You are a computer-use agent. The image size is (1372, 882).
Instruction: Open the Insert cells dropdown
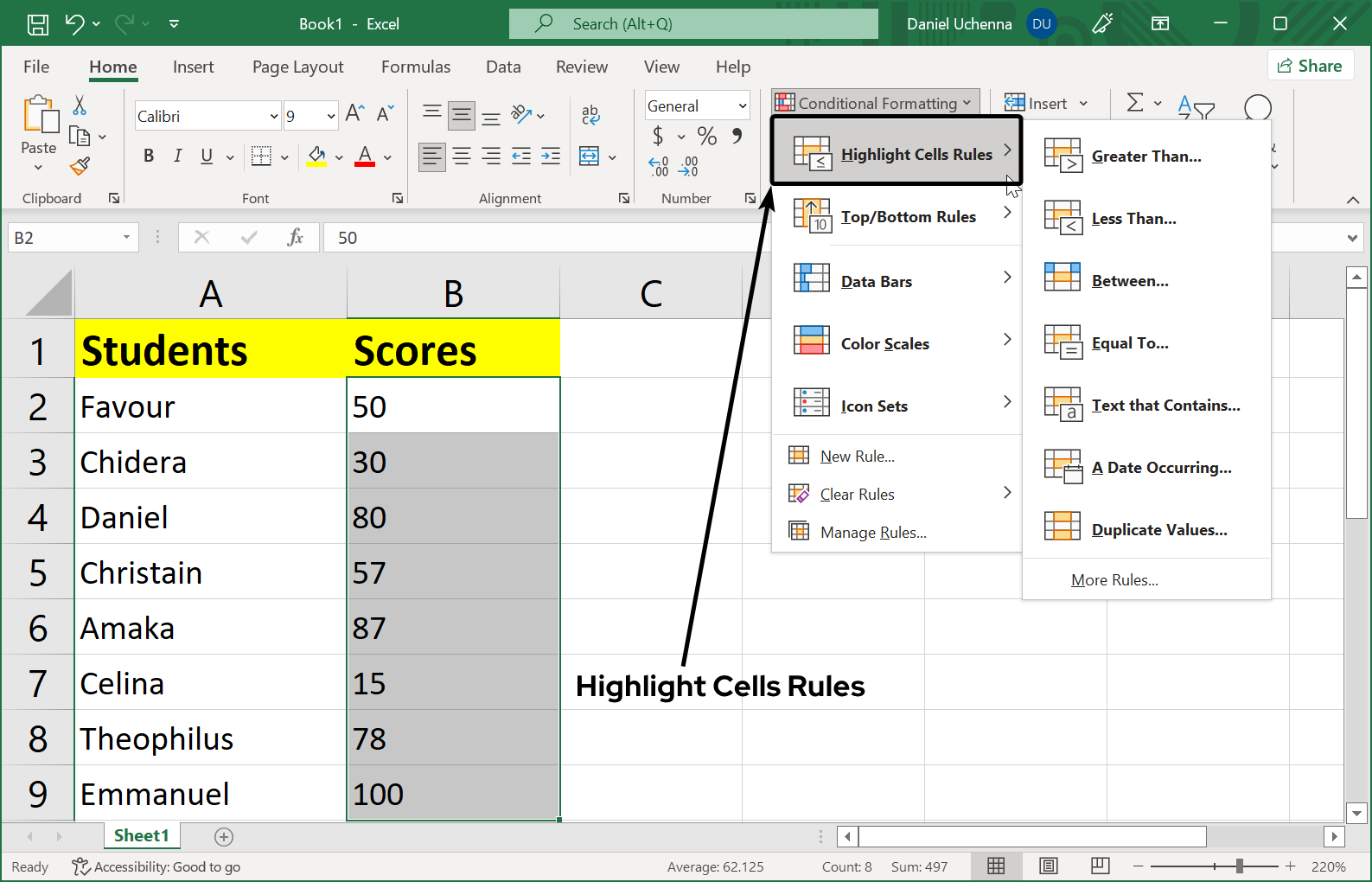(1083, 104)
